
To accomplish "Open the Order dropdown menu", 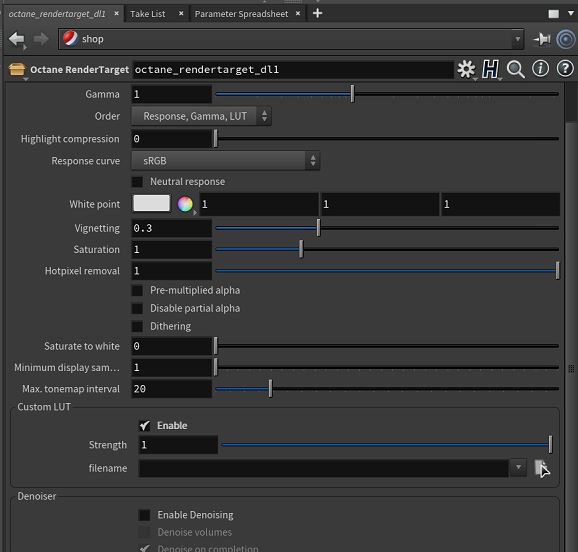I will click(201, 116).
